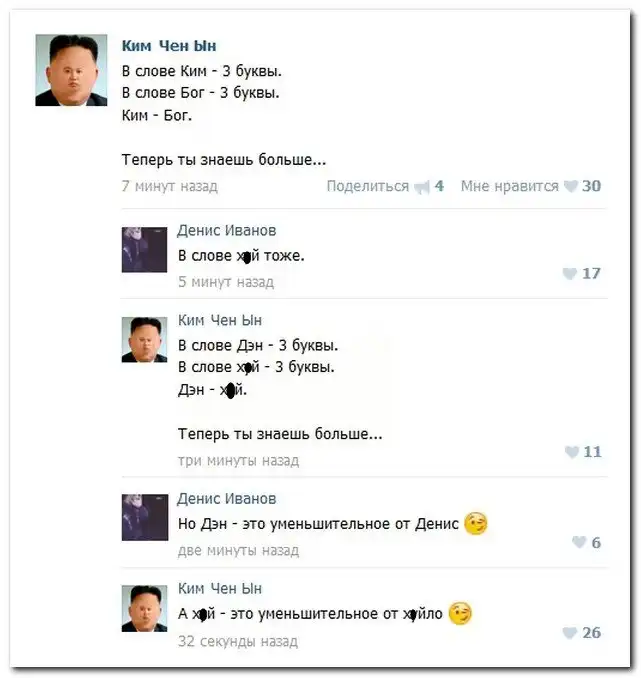Like the comment with 11 hearts
The height and width of the screenshot is (678, 641).
(x=571, y=452)
